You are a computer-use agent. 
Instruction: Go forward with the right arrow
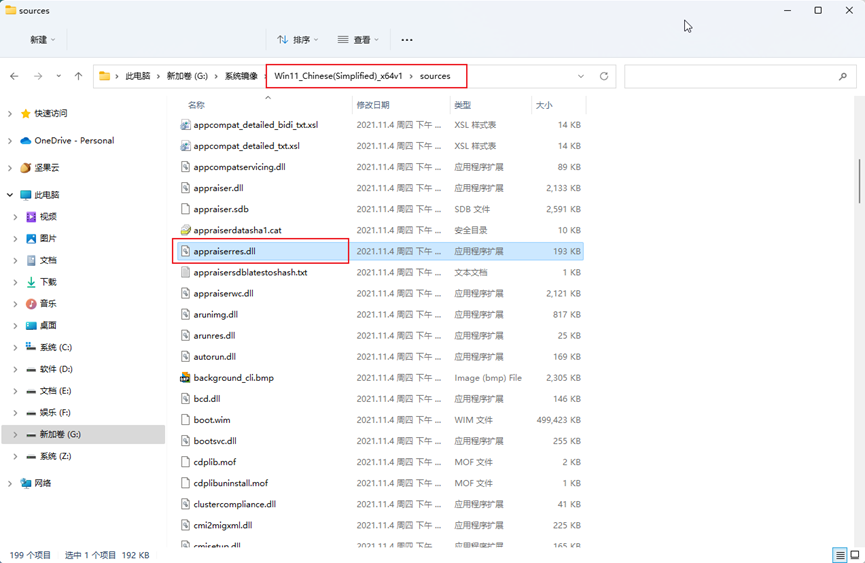tap(38, 76)
